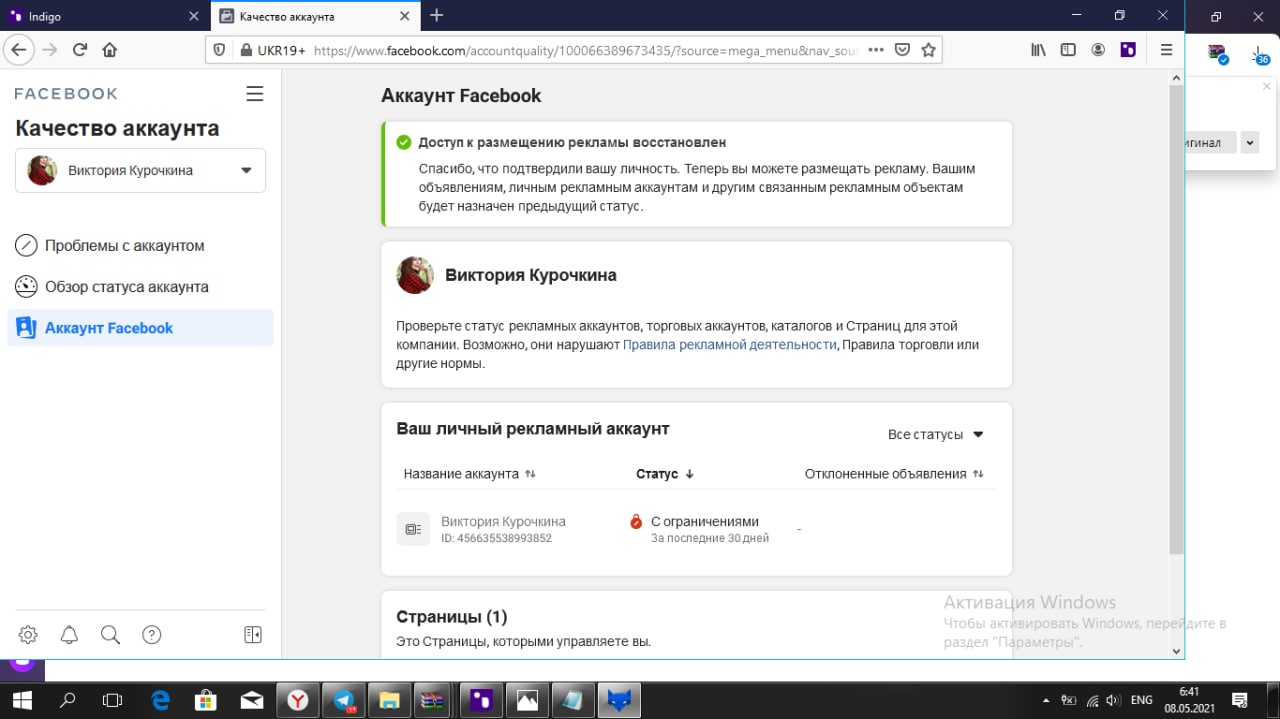Image resolution: width=1280 pixels, height=719 pixels.
Task: Close the popup in background window
Action: (x=1267, y=88)
